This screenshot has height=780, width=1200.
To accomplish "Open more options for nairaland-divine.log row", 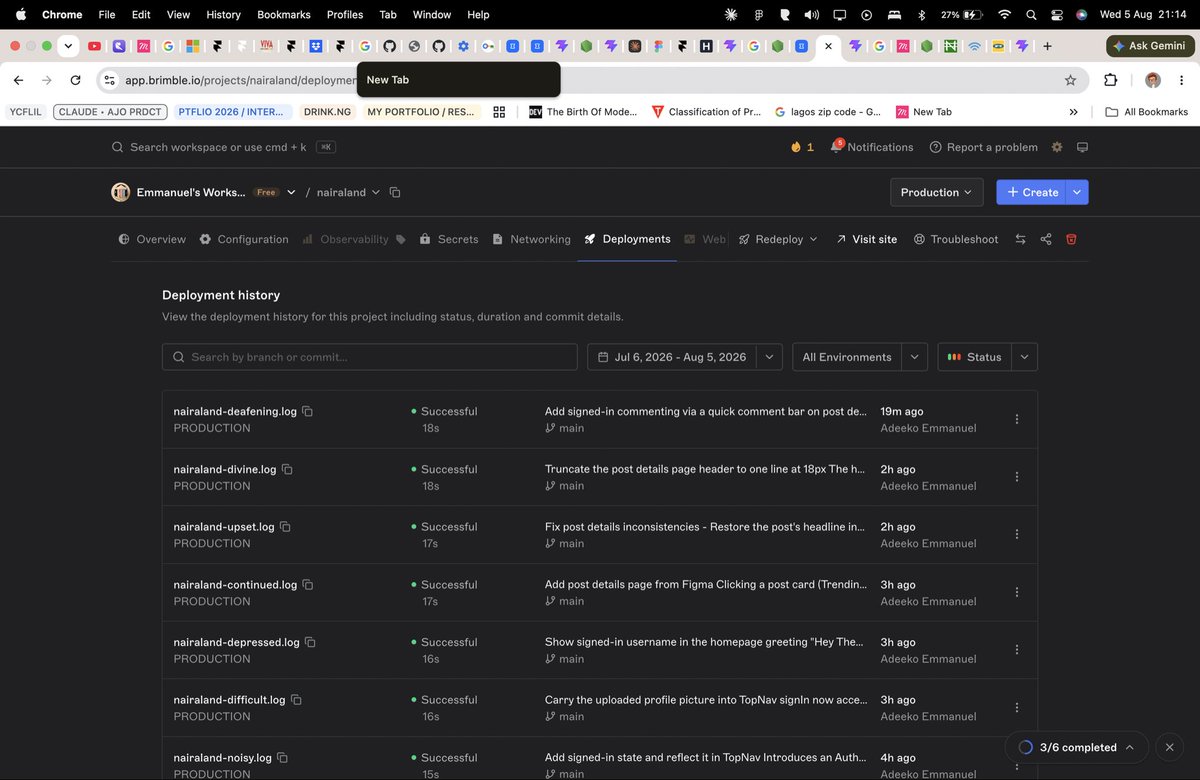I will [x=1017, y=477].
